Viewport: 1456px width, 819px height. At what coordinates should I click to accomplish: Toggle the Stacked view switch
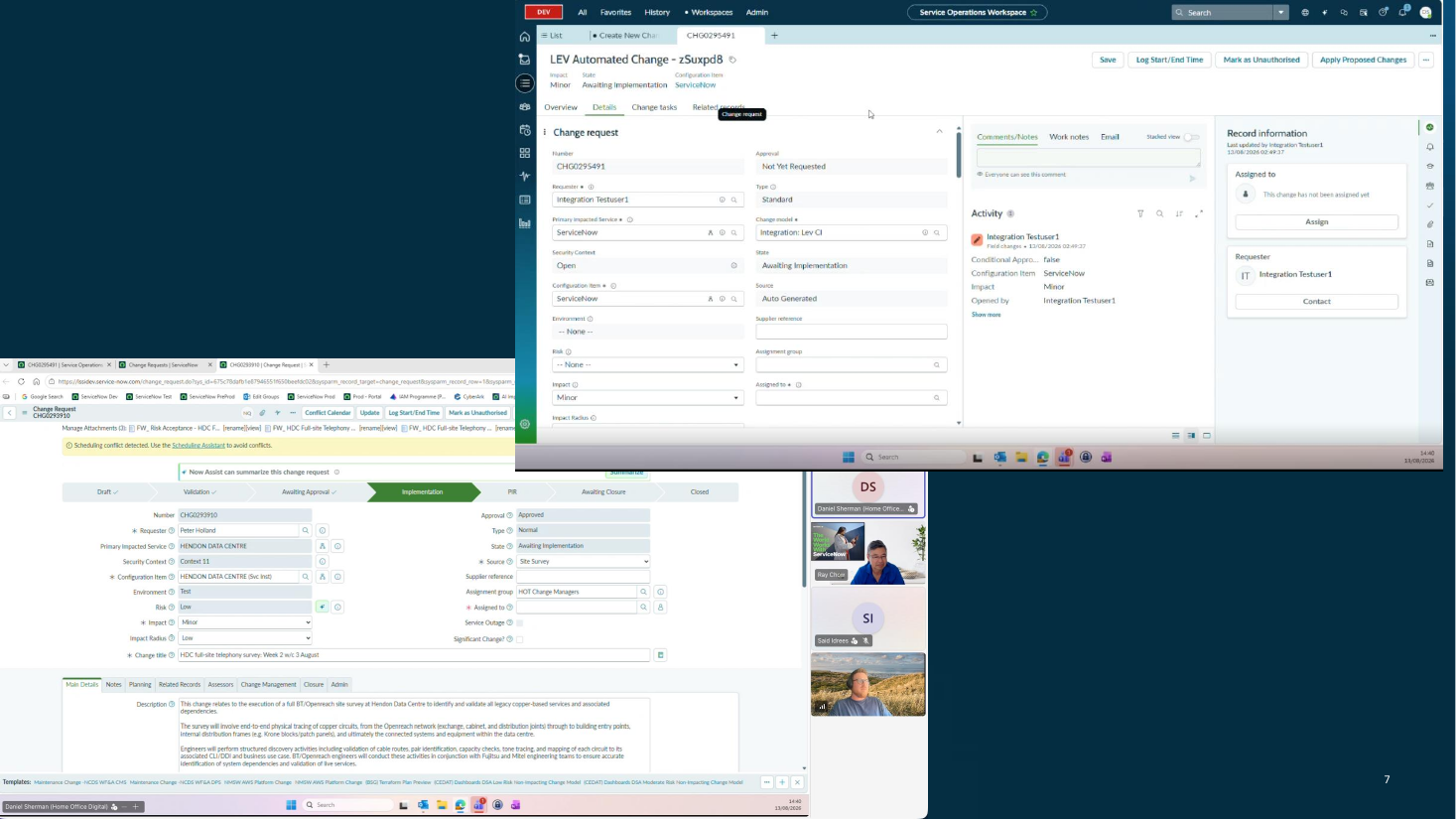(x=1191, y=137)
